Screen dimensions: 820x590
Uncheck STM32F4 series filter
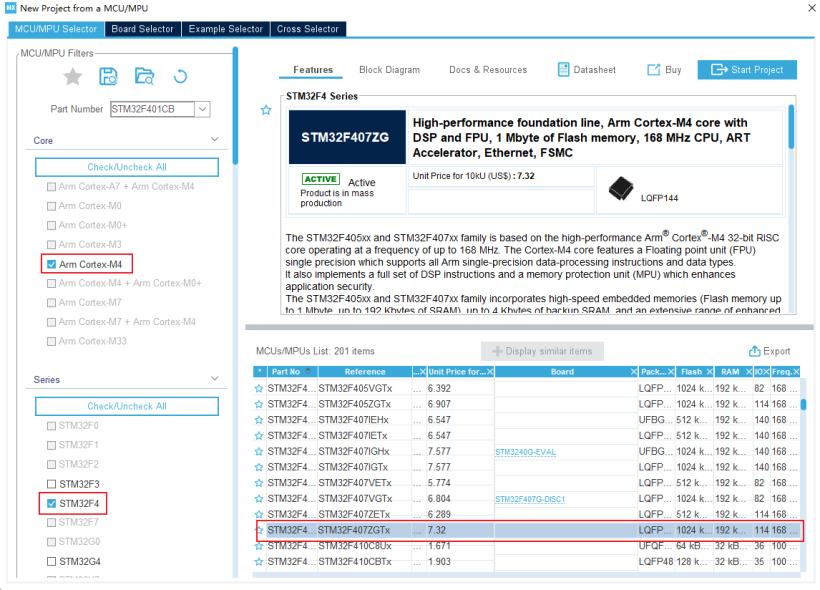pos(51,503)
